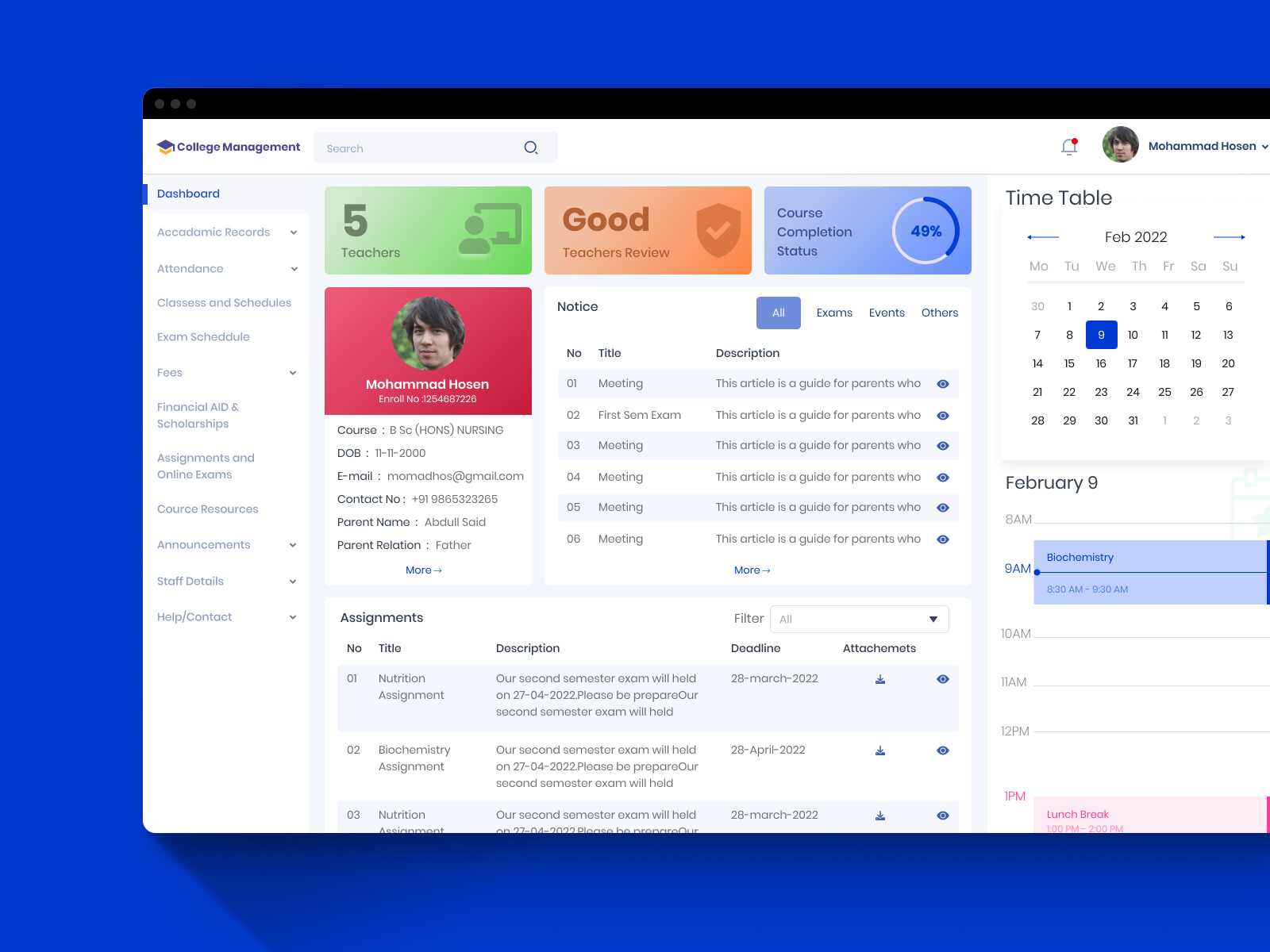This screenshot has height=952, width=1270.
Task: Preview the Nutrition Assignment
Action: [x=942, y=679]
